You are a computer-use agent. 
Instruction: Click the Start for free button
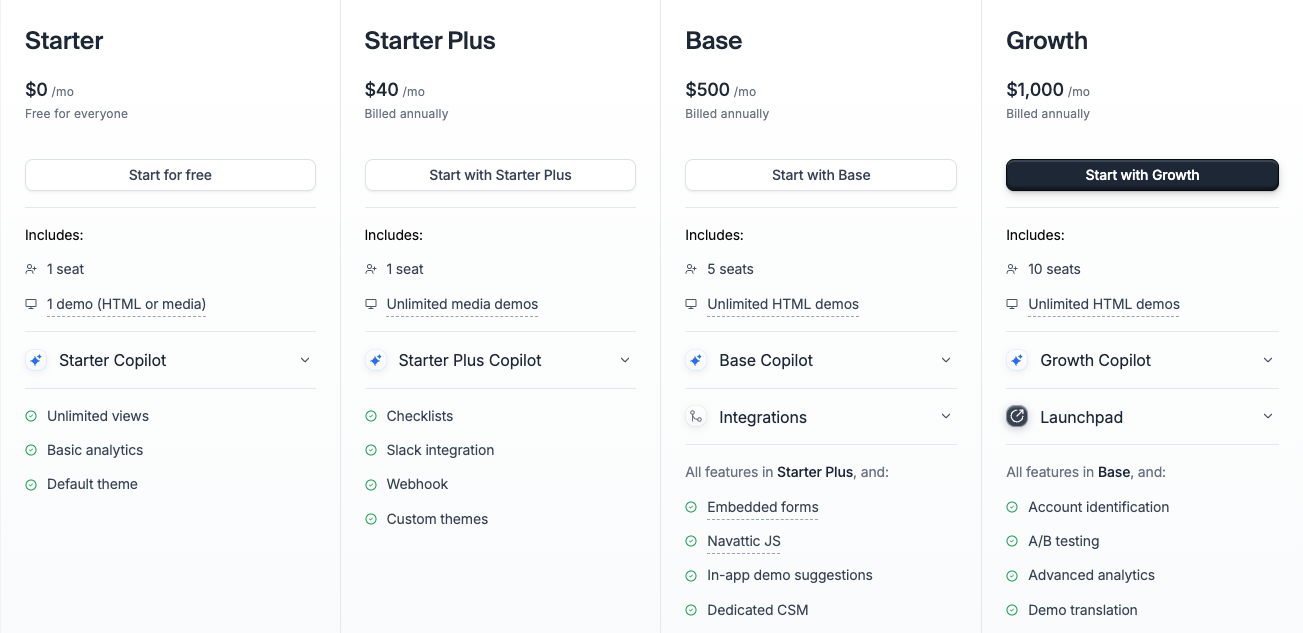click(x=170, y=174)
